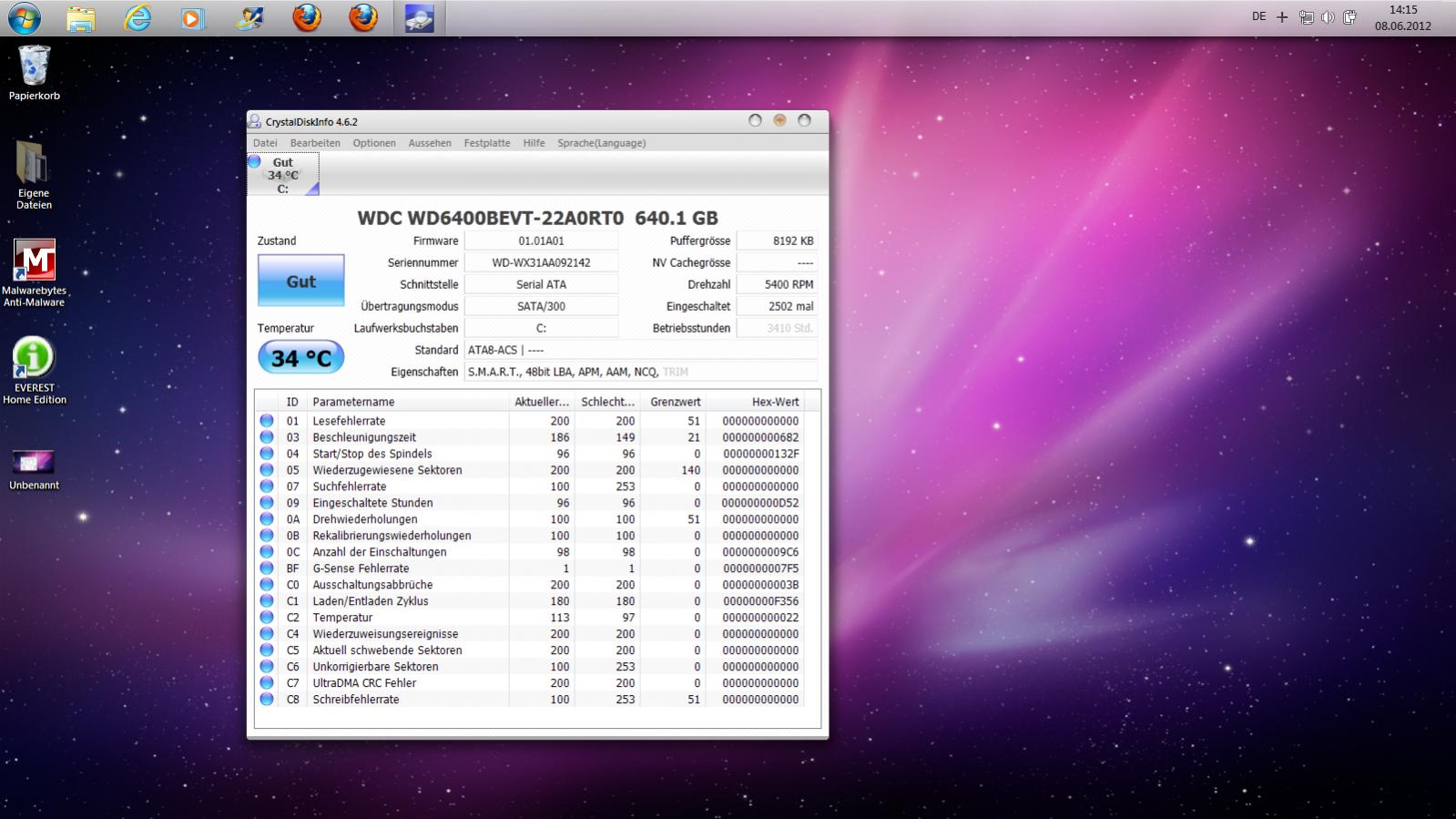Click the Übertragungsmodus field SATA/300
This screenshot has width=1456, height=819.
pyautogui.click(x=541, y=306)
